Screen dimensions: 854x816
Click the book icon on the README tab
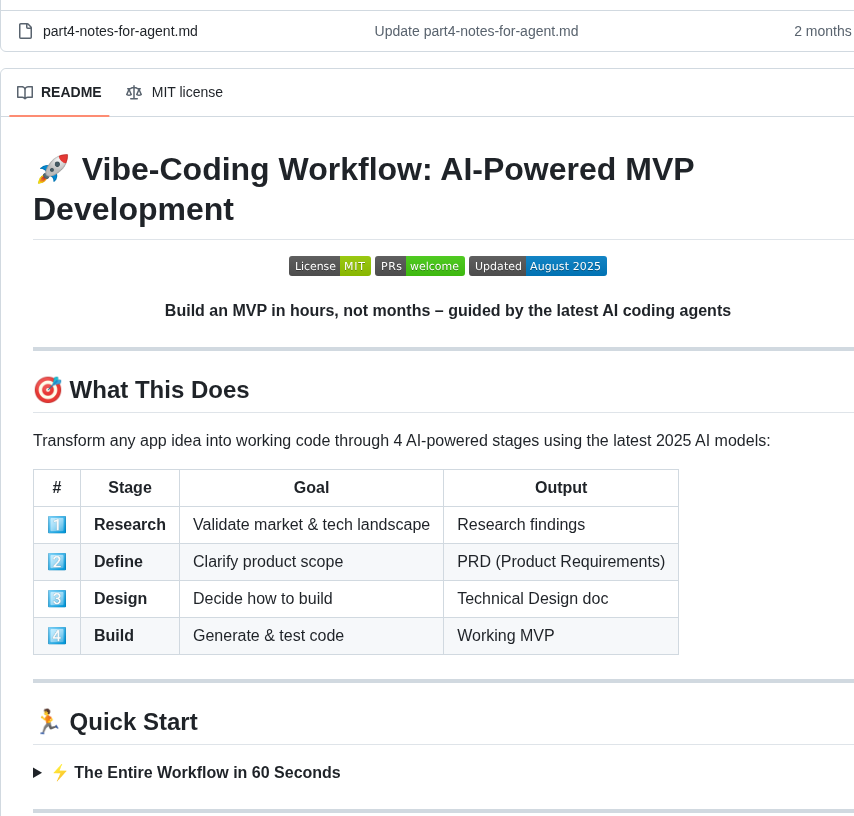pyautogui.click(x=25, y=92)
